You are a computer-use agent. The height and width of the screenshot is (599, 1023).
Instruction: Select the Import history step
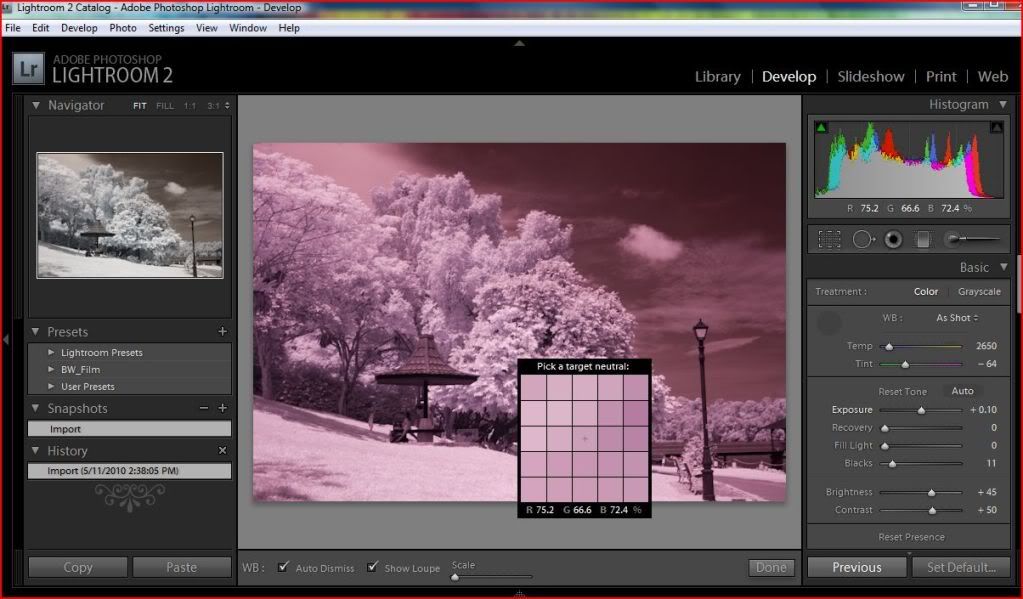tap(129, 470)
